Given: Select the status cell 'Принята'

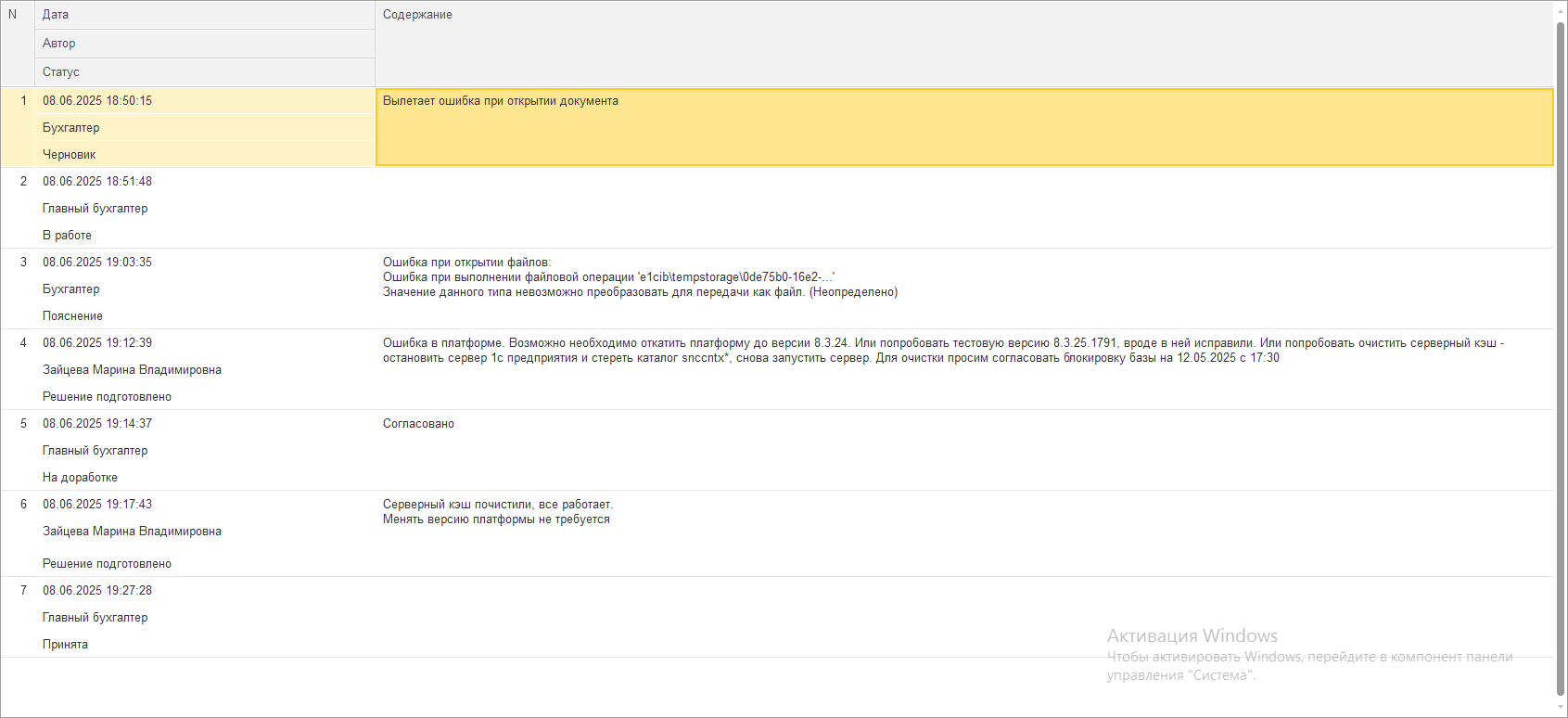Looking at the screenshot, I should coord(65,645).
